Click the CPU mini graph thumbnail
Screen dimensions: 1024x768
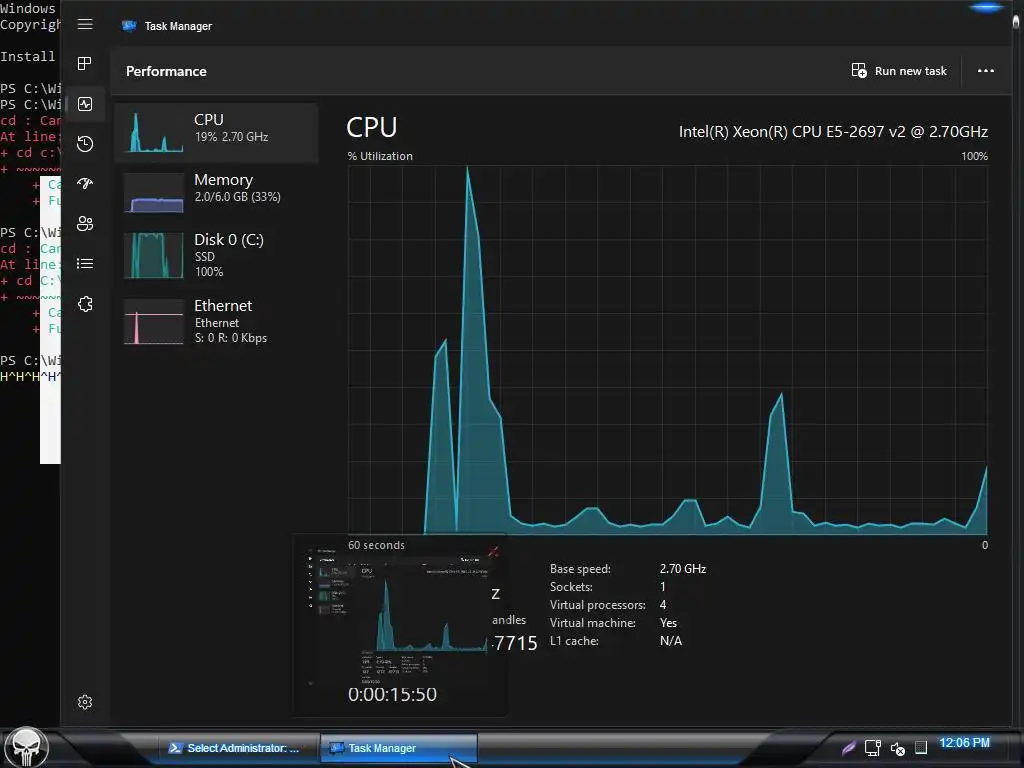[x=154, y=132]
